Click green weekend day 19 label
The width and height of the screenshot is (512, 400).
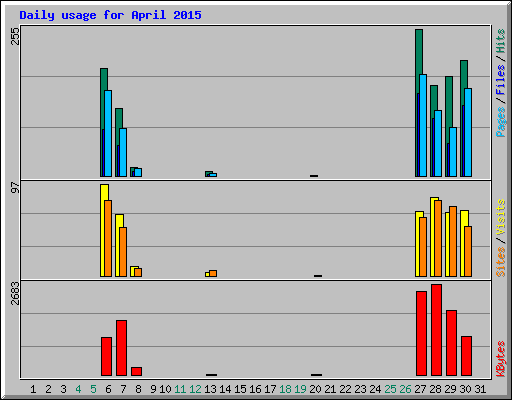click(300, 389)
